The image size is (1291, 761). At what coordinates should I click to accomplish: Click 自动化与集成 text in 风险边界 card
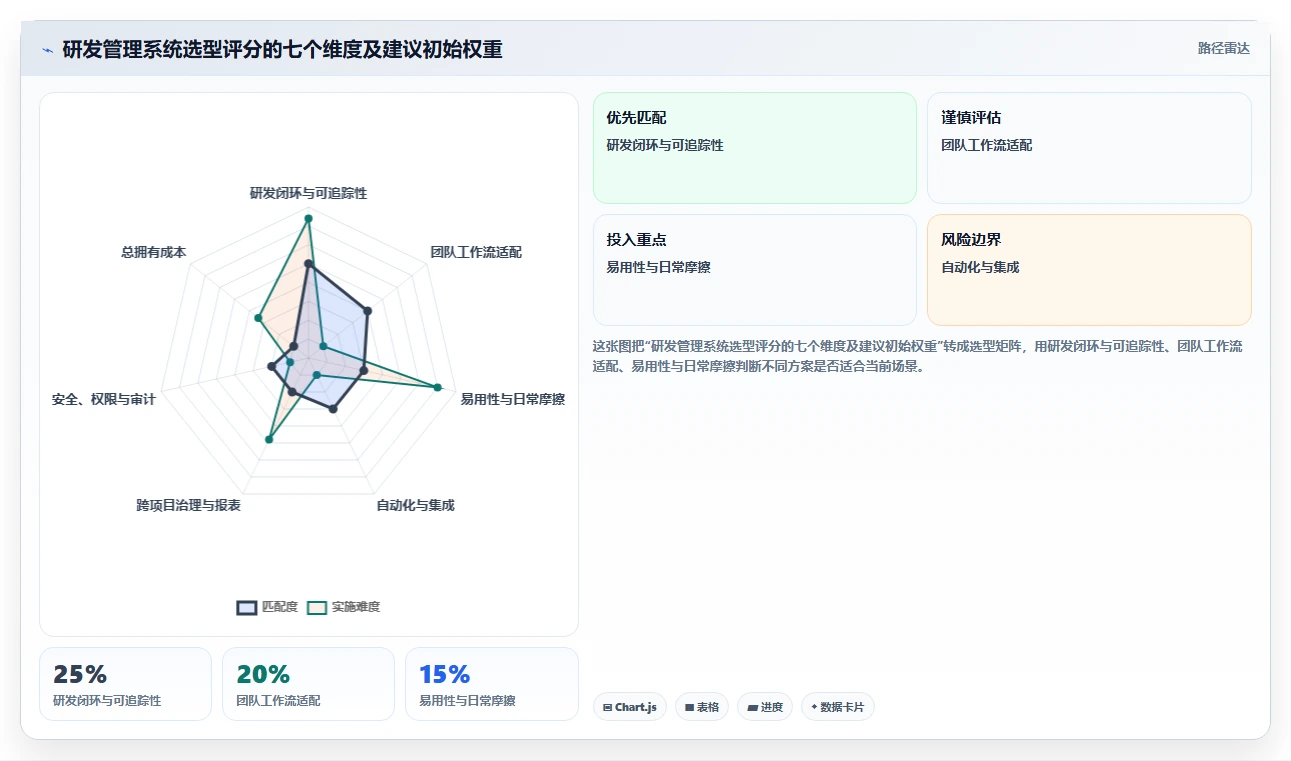(x=980, y=267)
